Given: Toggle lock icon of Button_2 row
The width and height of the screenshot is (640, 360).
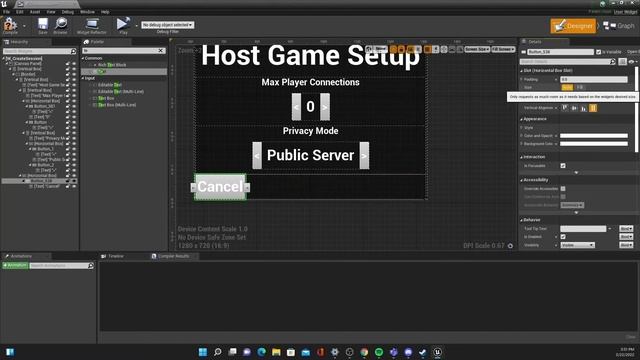Looking at the screenshot, I should coord(68,165).
